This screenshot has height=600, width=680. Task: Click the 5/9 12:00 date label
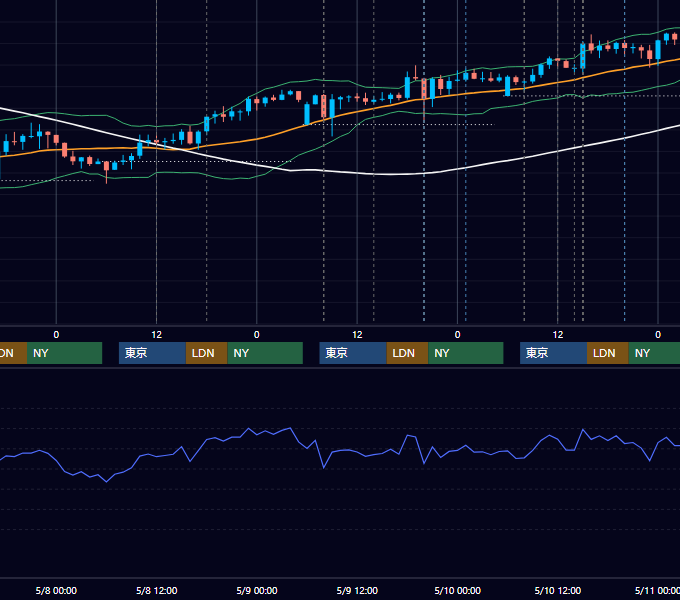click(357, 590)
